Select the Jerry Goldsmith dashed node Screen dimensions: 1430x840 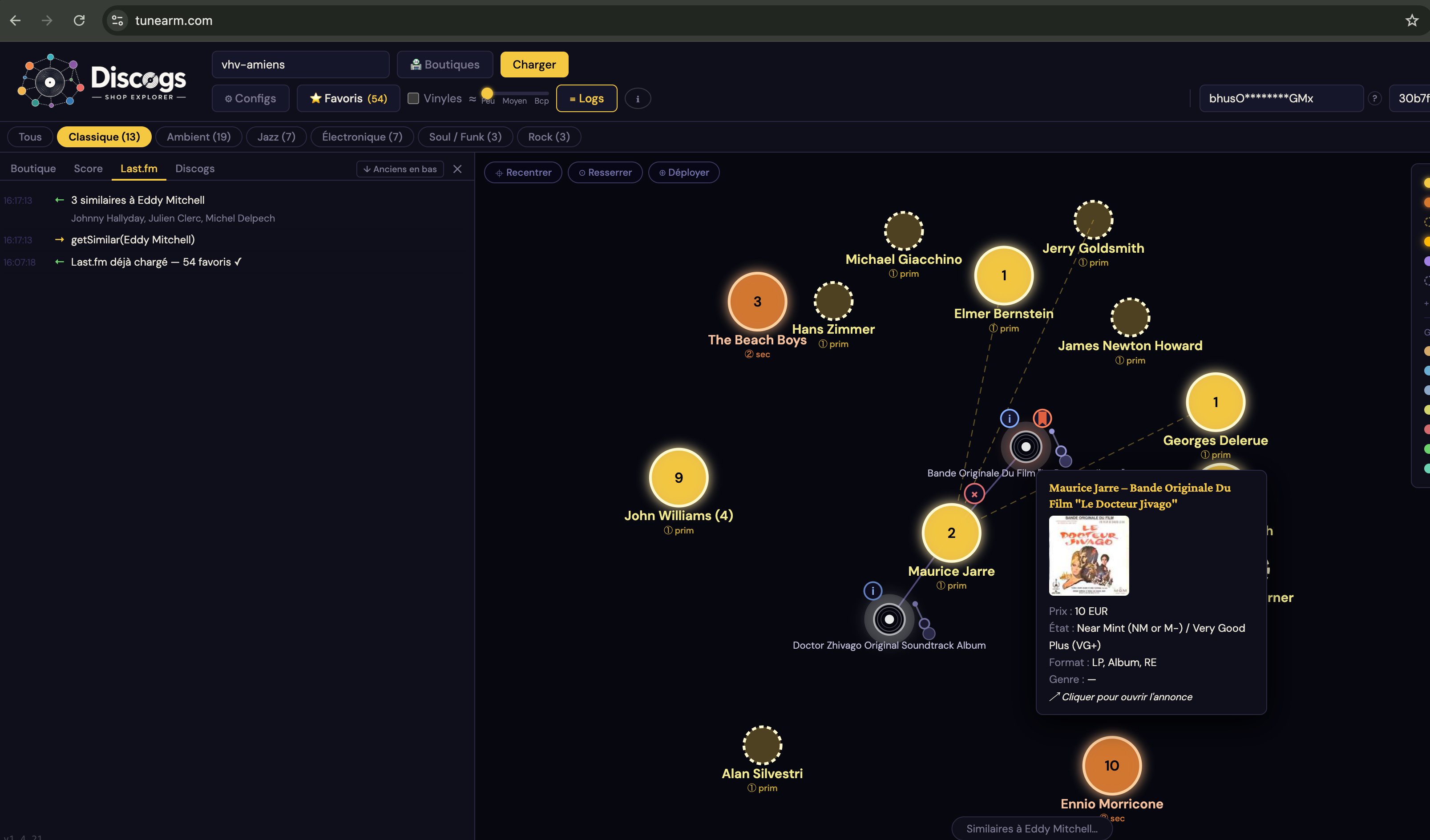pyautogui.click(x=1093, y=220)
